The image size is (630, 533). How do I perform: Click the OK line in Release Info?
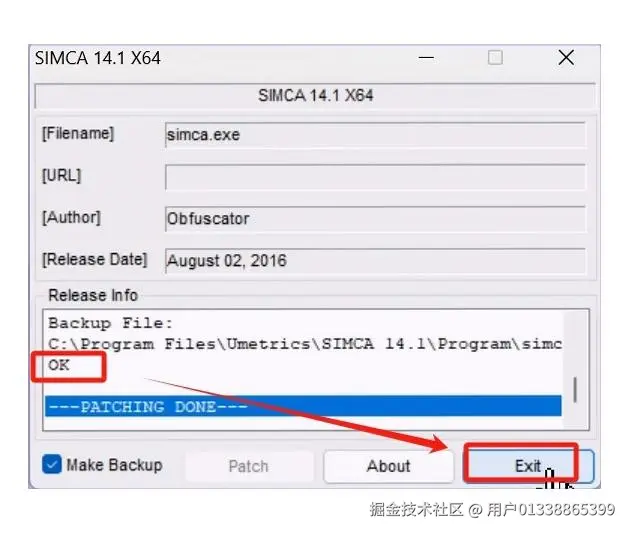59,365
